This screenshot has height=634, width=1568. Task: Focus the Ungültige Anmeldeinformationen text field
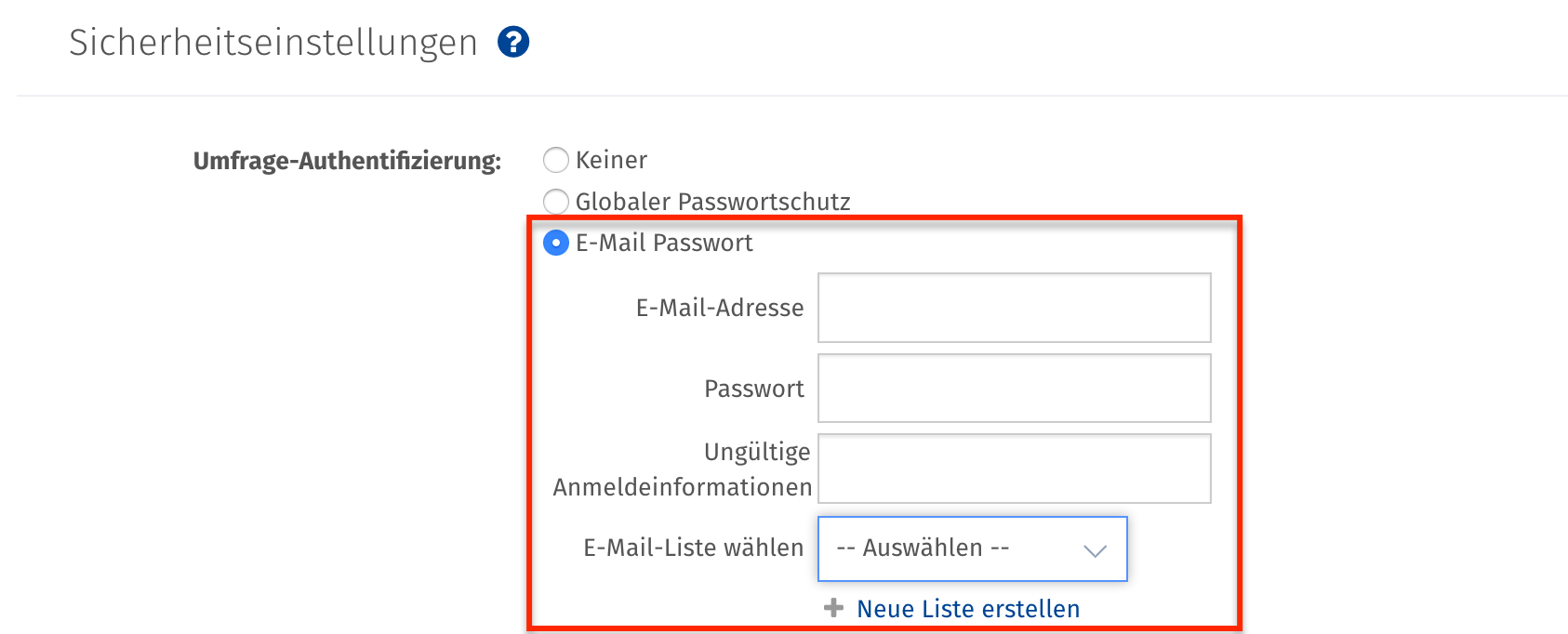(1014, 469)
